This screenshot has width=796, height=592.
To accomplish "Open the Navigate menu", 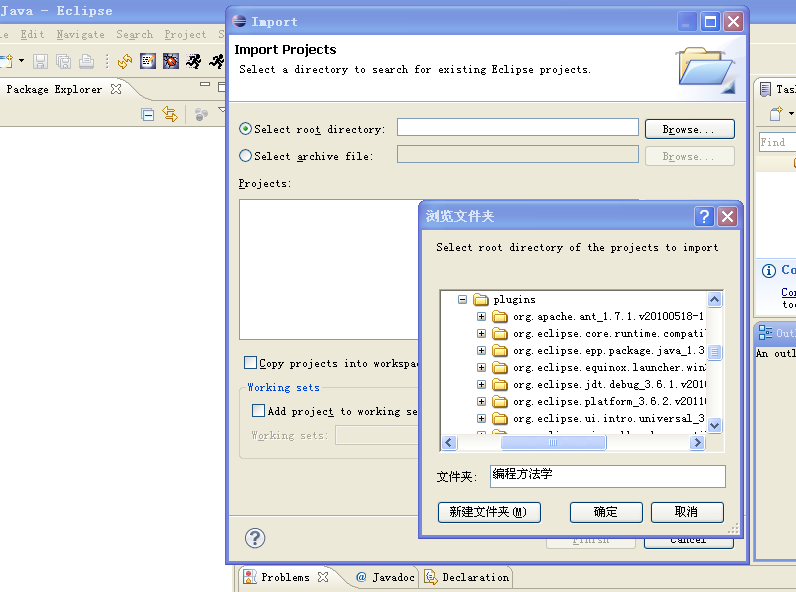I will click(x=80, y=34).
